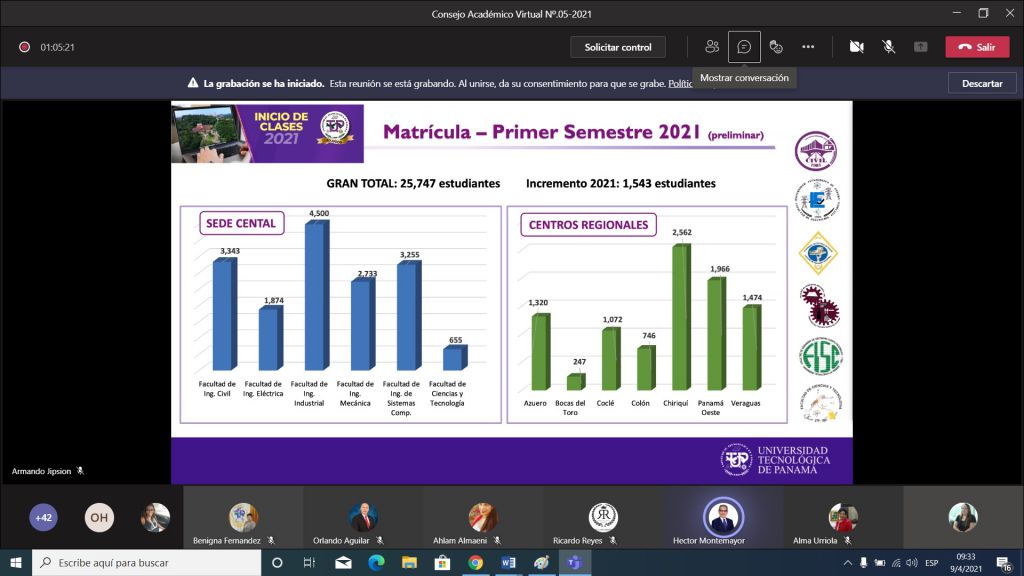Screen dimensions: 1024x576
Task: Open Microsoft Store from taskbar
Action: 442,562
